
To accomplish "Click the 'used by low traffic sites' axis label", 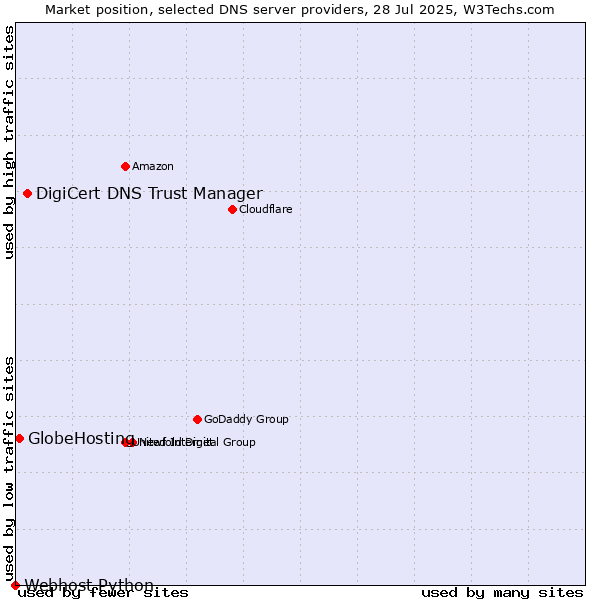I will point(9,470).
